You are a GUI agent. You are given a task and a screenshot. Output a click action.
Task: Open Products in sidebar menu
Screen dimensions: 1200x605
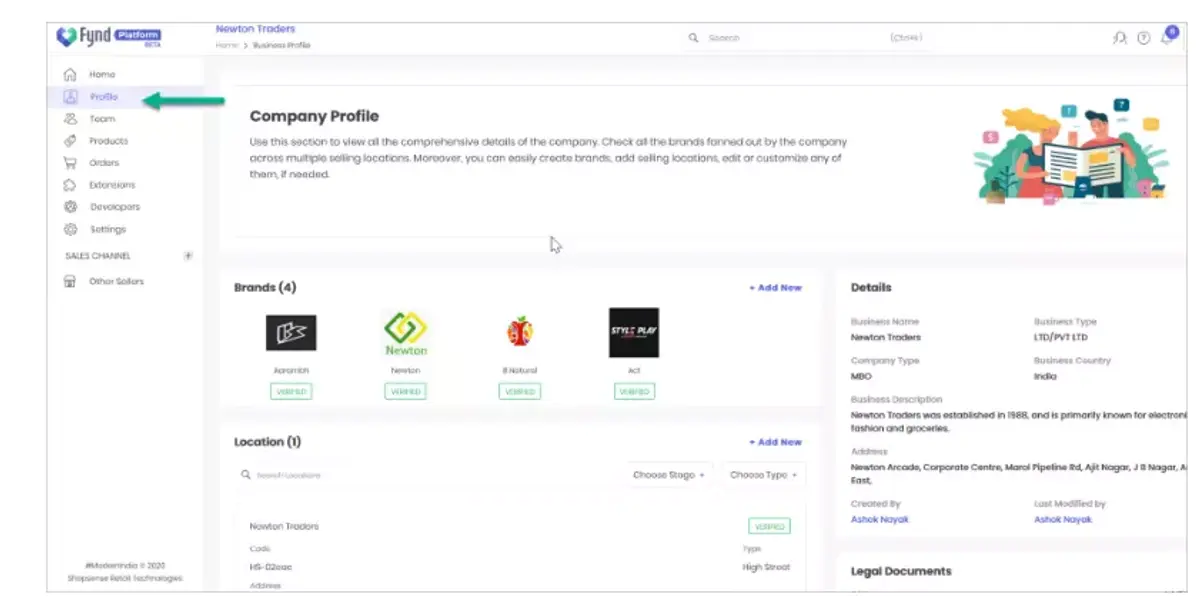(108, 141)
